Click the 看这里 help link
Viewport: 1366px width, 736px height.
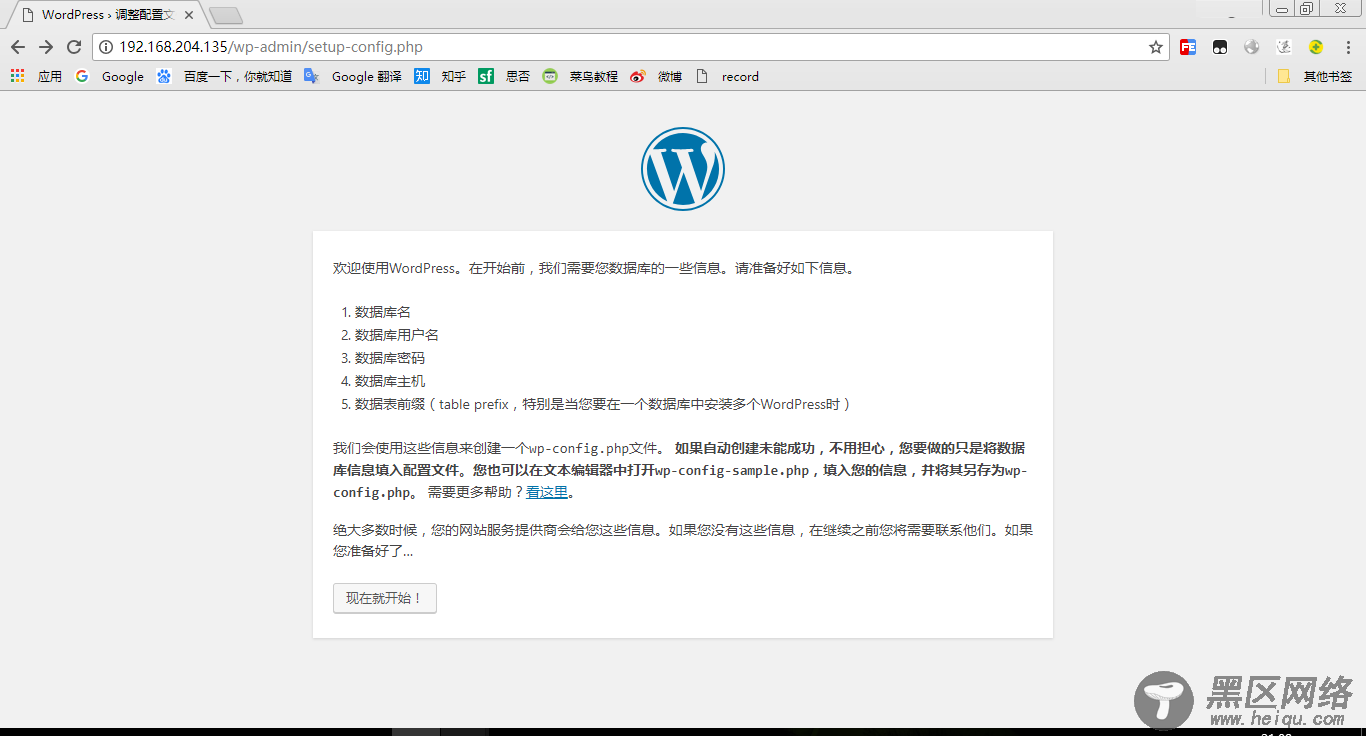click(547, 492)
